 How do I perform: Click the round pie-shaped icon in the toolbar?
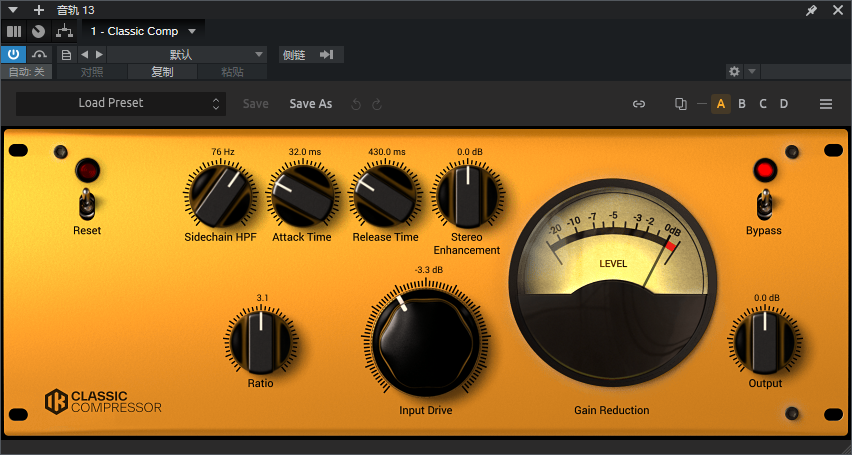(x=39, y=32)
